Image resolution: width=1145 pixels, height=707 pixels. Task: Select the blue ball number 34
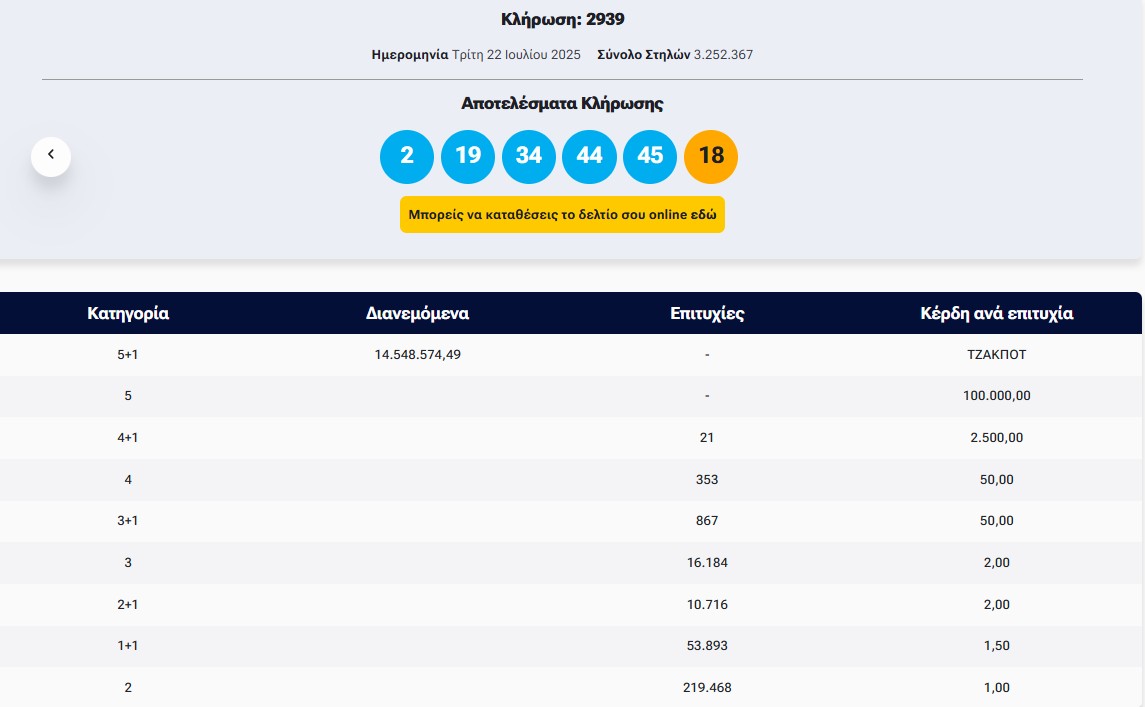coord(529,156)
